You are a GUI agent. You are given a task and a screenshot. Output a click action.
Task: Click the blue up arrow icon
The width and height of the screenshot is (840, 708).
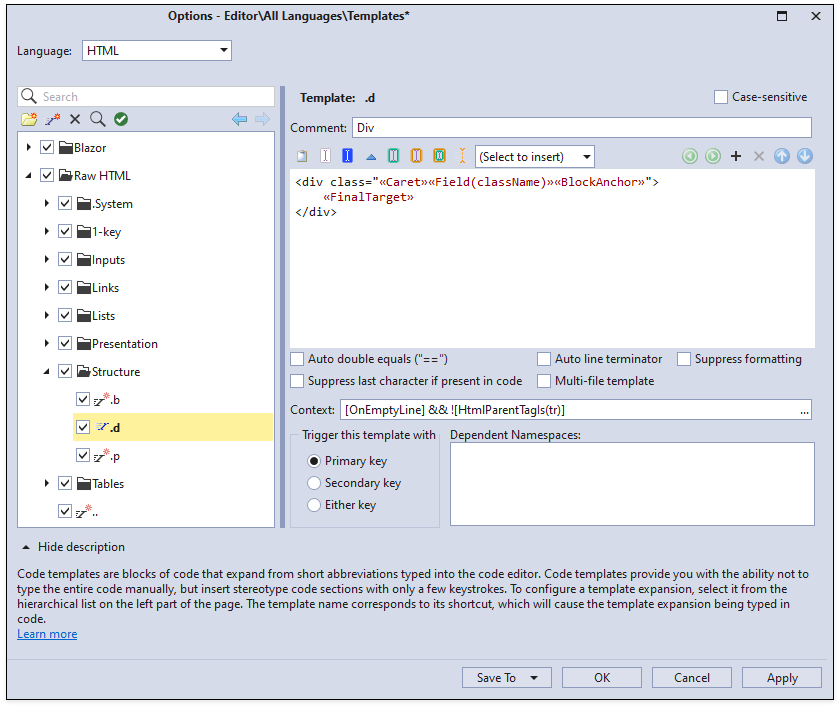(x=782, y=156)
